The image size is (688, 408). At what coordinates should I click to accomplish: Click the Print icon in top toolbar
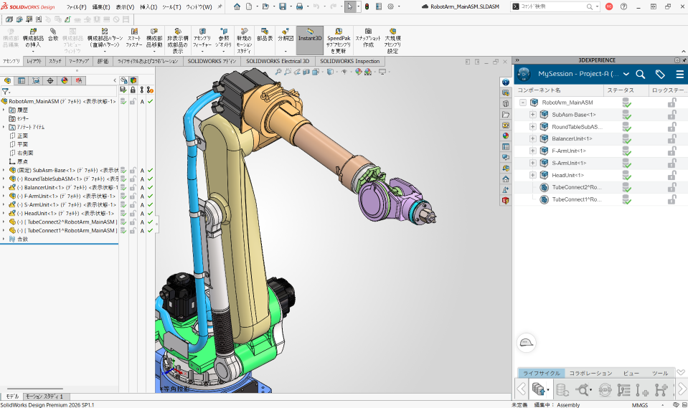pos(299,7)
